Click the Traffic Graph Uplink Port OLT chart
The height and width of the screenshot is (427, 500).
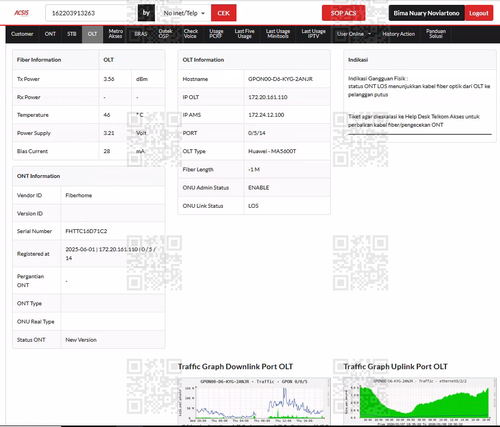pyautogui.click(x=420, y=401)
